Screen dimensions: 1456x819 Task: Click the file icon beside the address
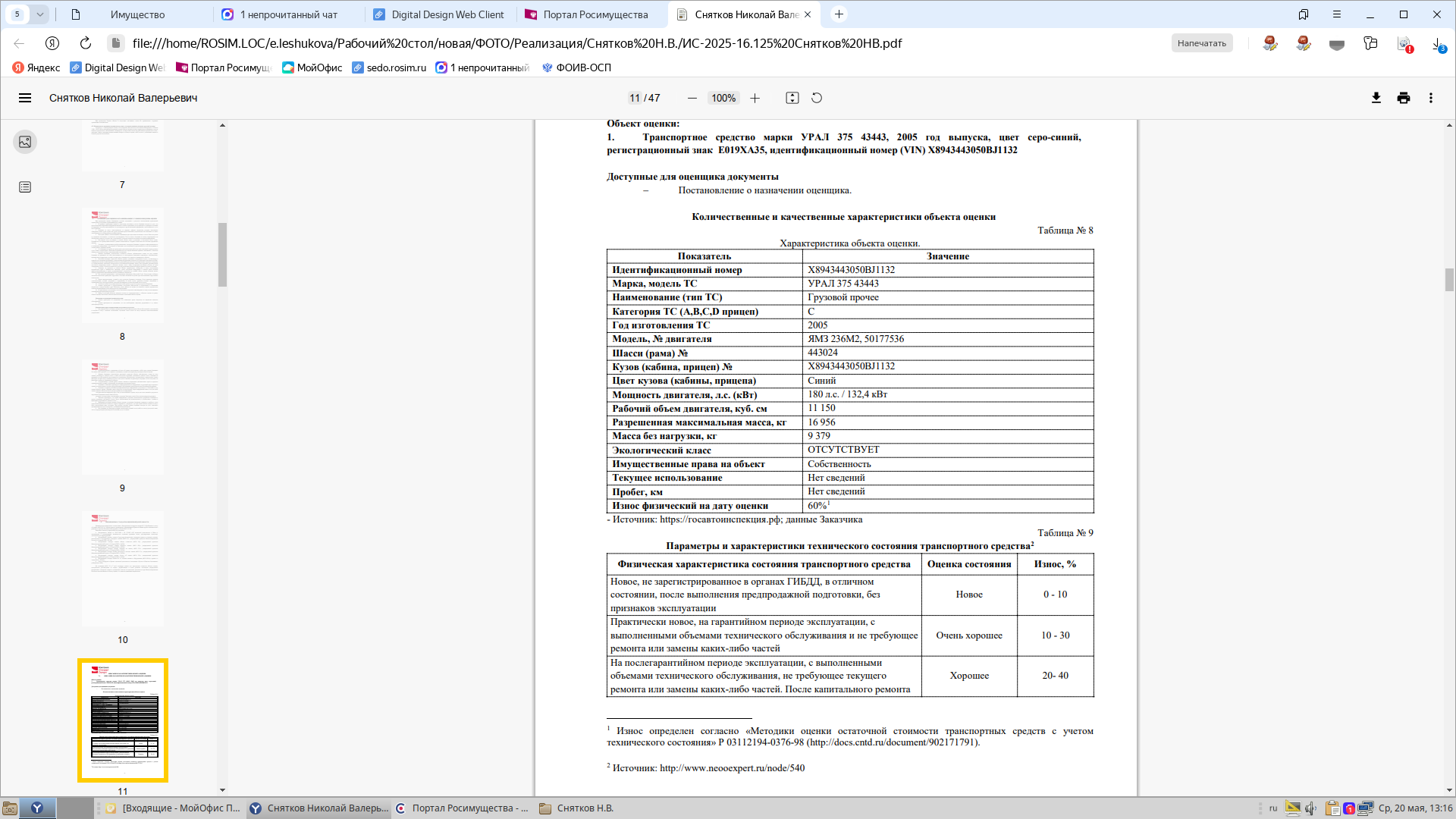point(115,43)
